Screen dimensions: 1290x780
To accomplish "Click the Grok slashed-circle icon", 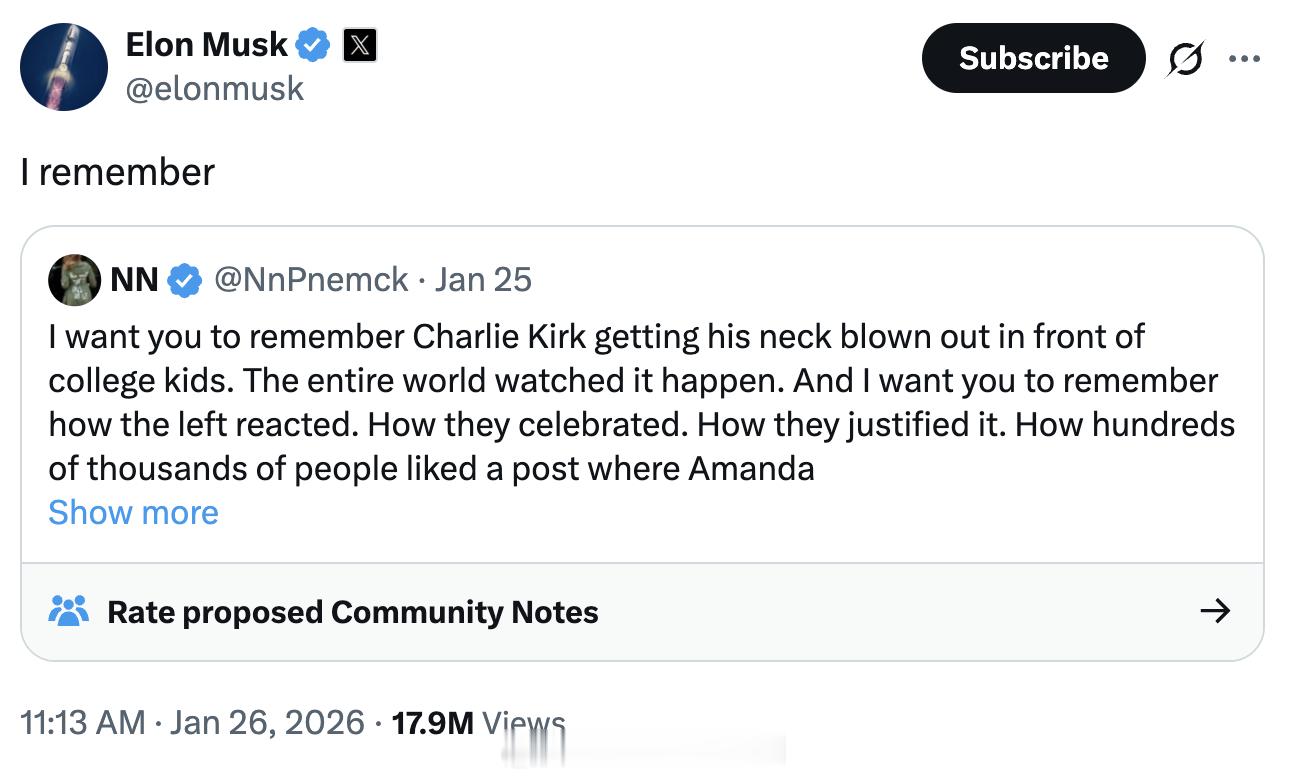I will (x=1185, y=59).
